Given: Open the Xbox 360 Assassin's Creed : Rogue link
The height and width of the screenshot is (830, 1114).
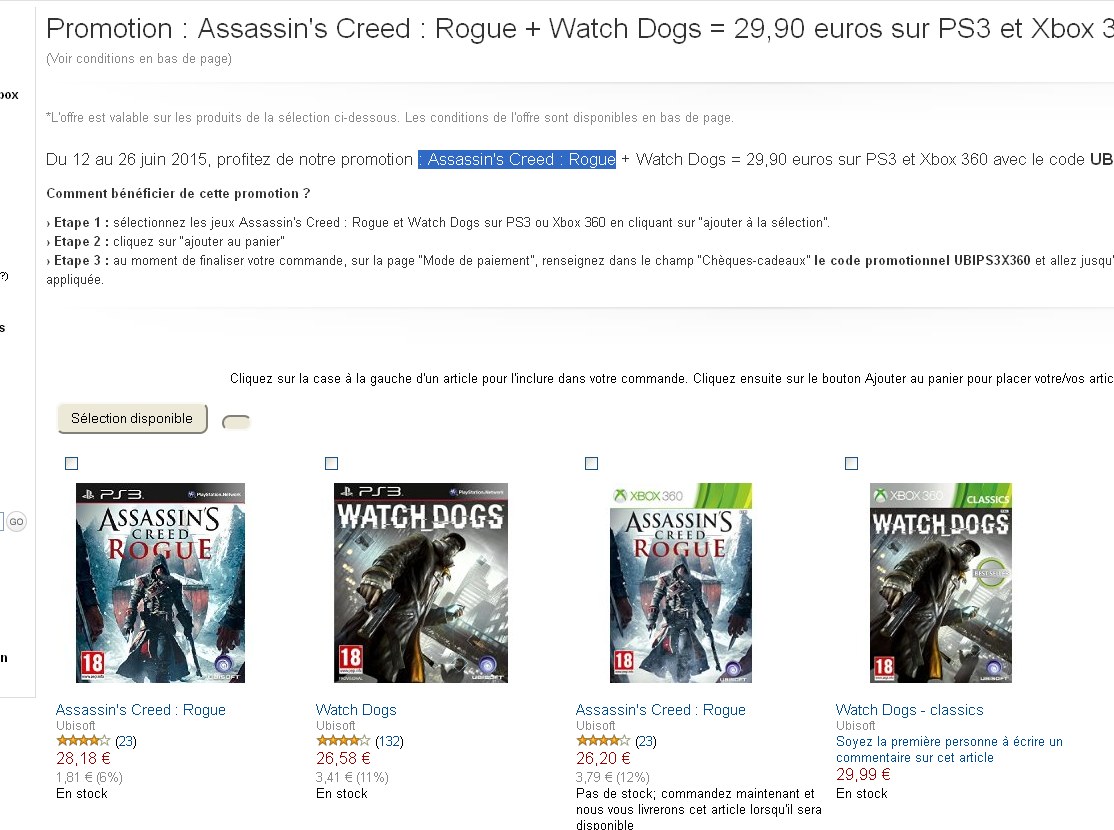Looking at the screenshot, I should click(x=661, y=709).
